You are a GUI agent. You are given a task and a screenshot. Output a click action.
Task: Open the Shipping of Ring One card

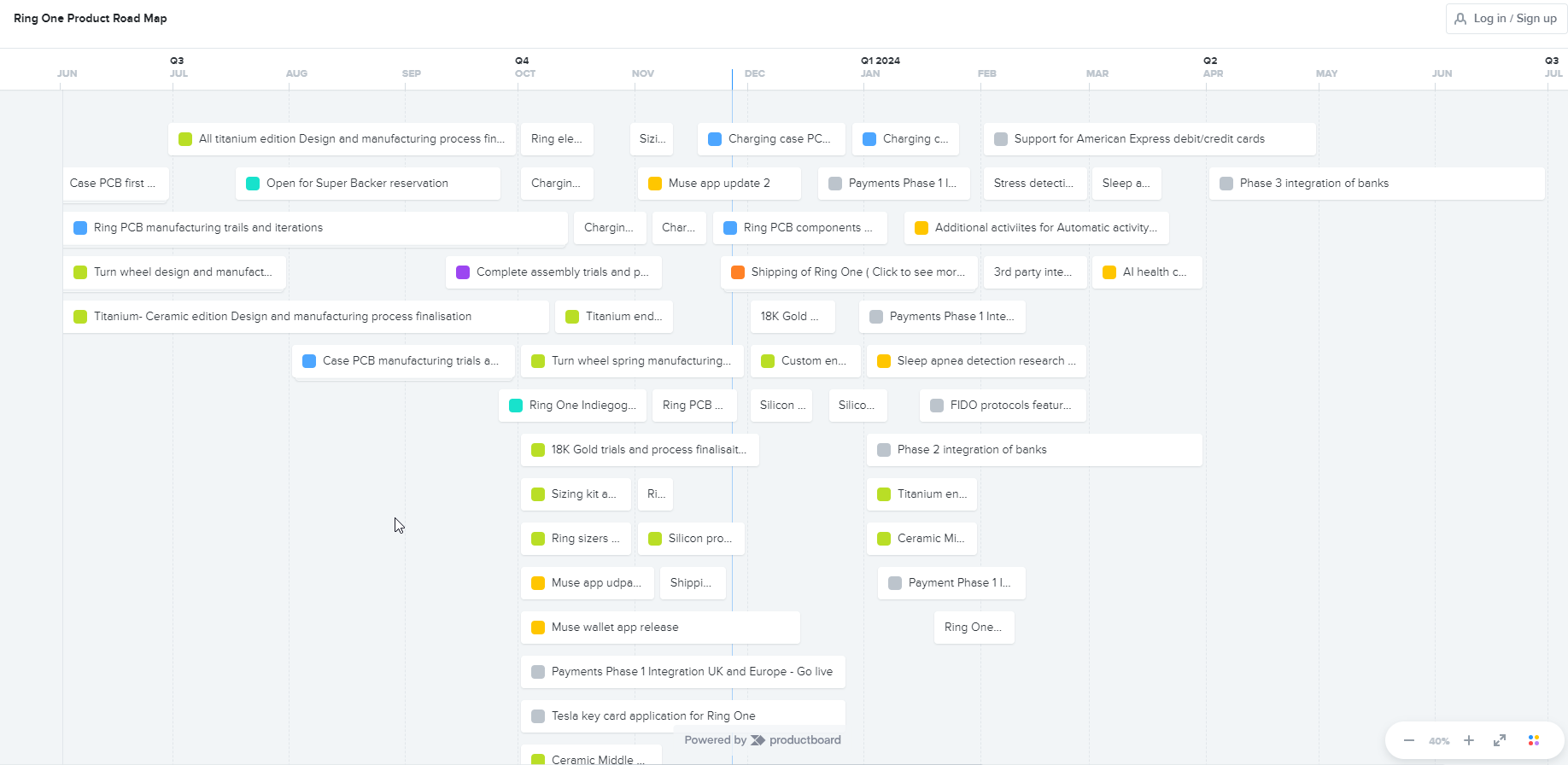pyautogui.click(x=849, y=272)
